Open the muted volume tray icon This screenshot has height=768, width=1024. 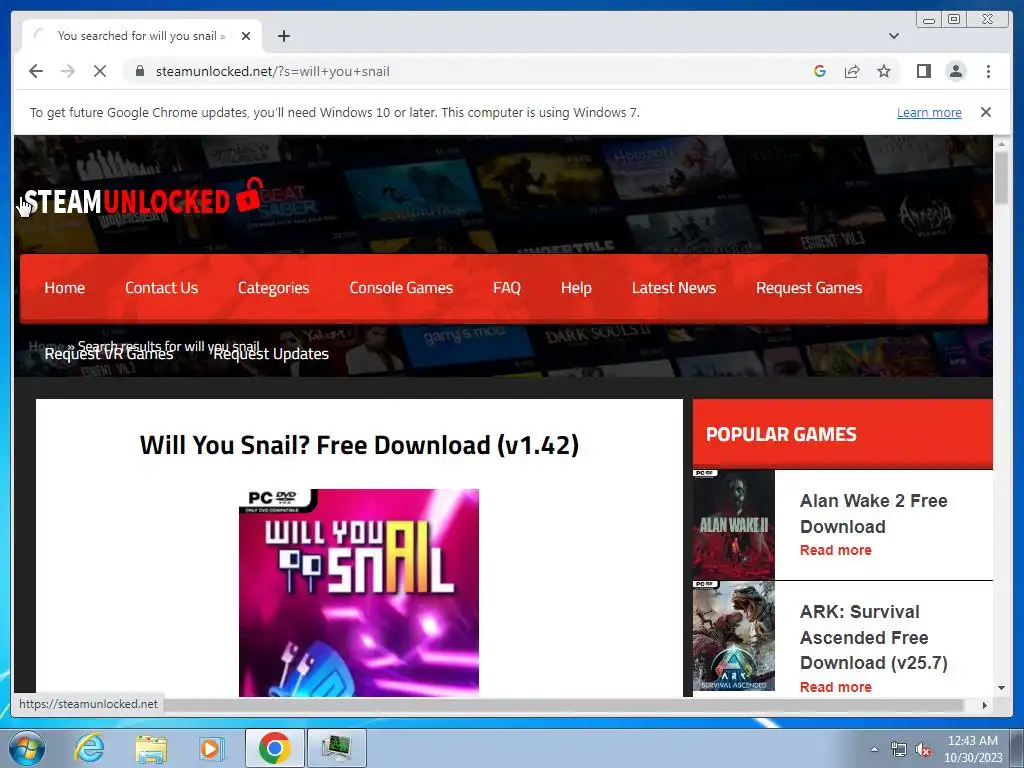923,749
